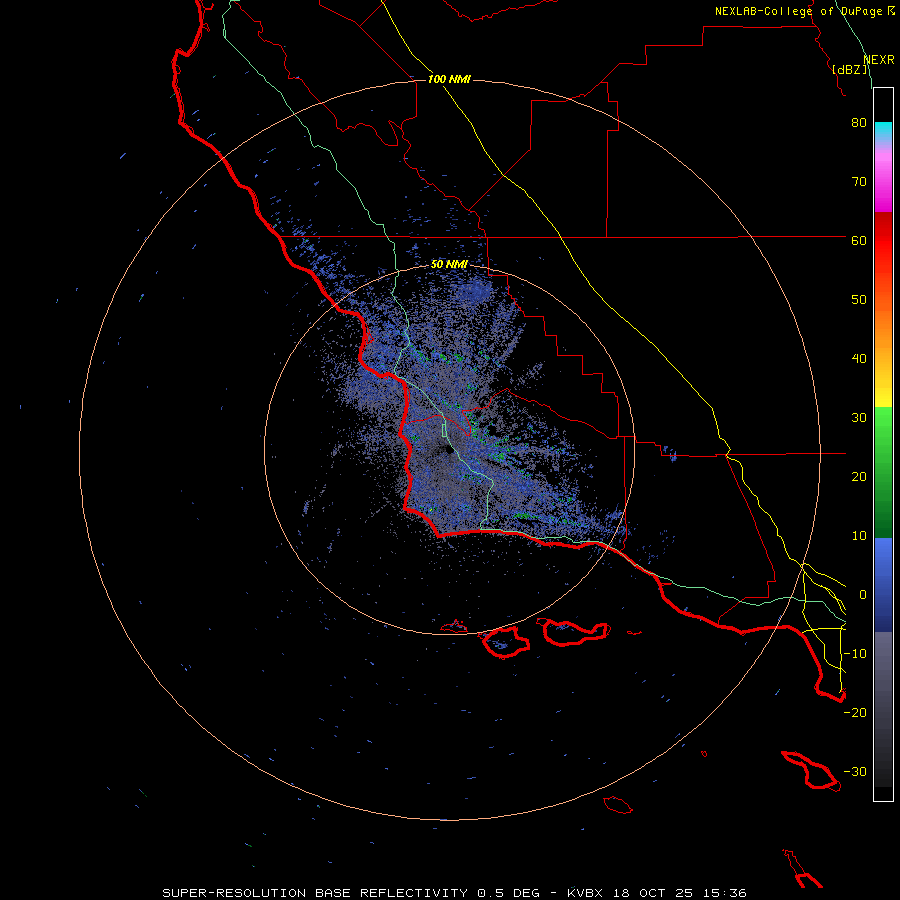Click the magenta segment of the color bar
Viewport: 900px width, 900px height.
click(883, 184)
